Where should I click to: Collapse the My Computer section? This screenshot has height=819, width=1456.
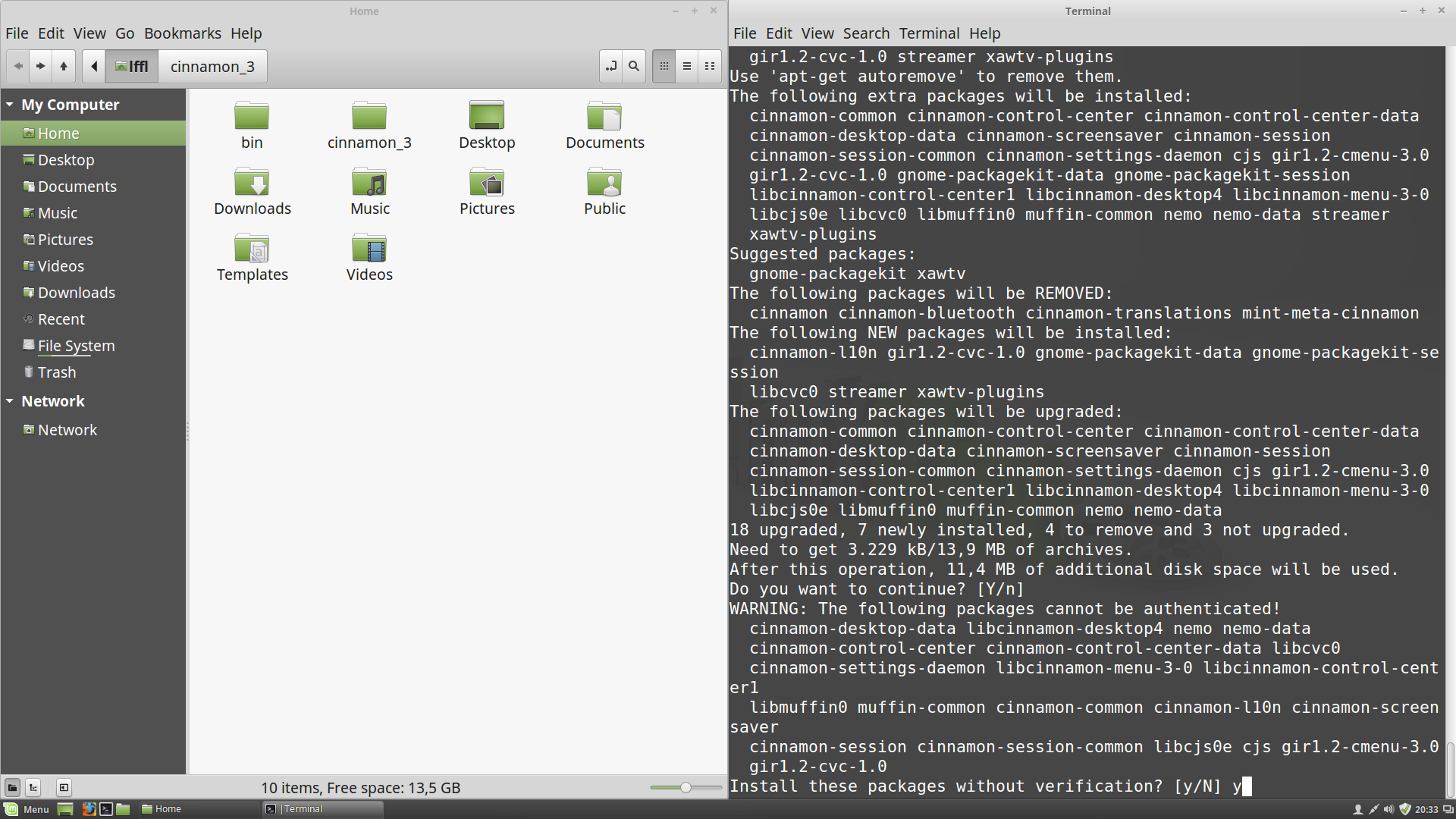(10, 105)
